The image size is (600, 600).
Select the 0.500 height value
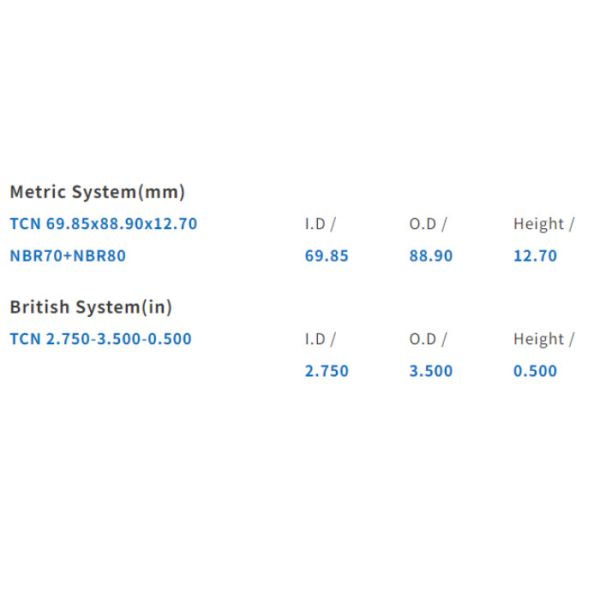pos(535,371)
